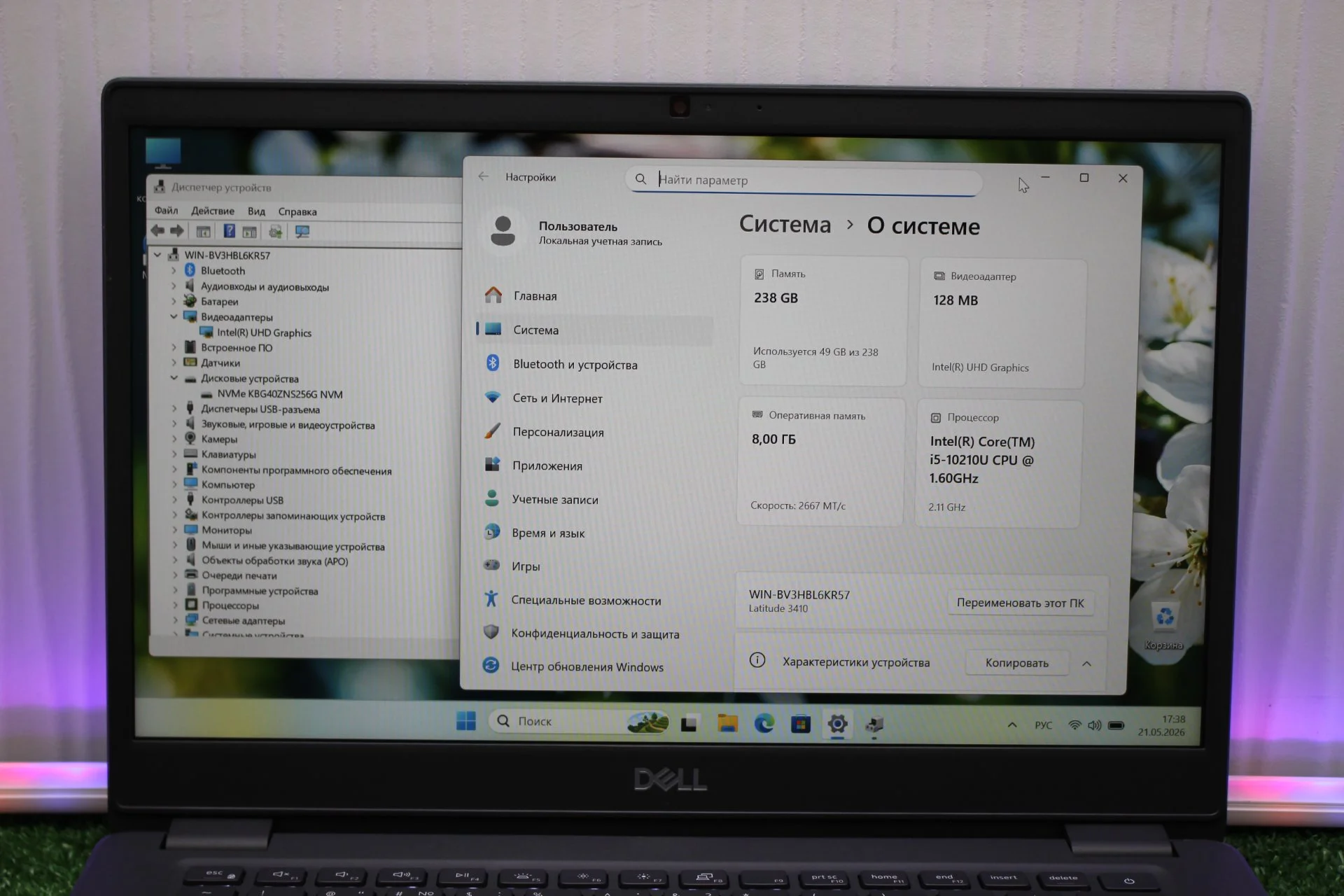1344x896 pixels.
Task: Open Персонализация brush icon in Settings
Action: tap(493, 431)
